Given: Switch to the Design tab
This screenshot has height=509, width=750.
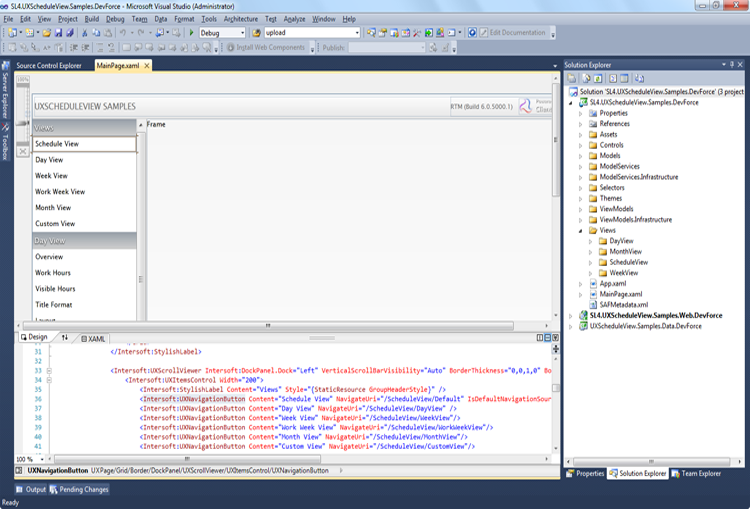Looking at the screenshot, I should point(34,337).
